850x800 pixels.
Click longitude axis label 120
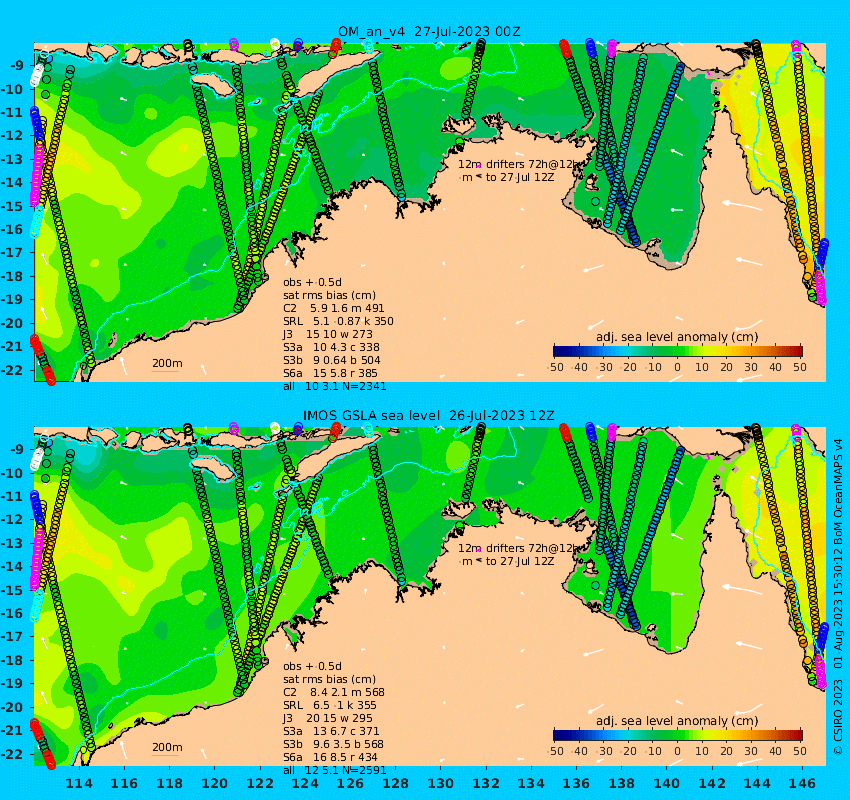pyautogui.click(x=215, y=783)
